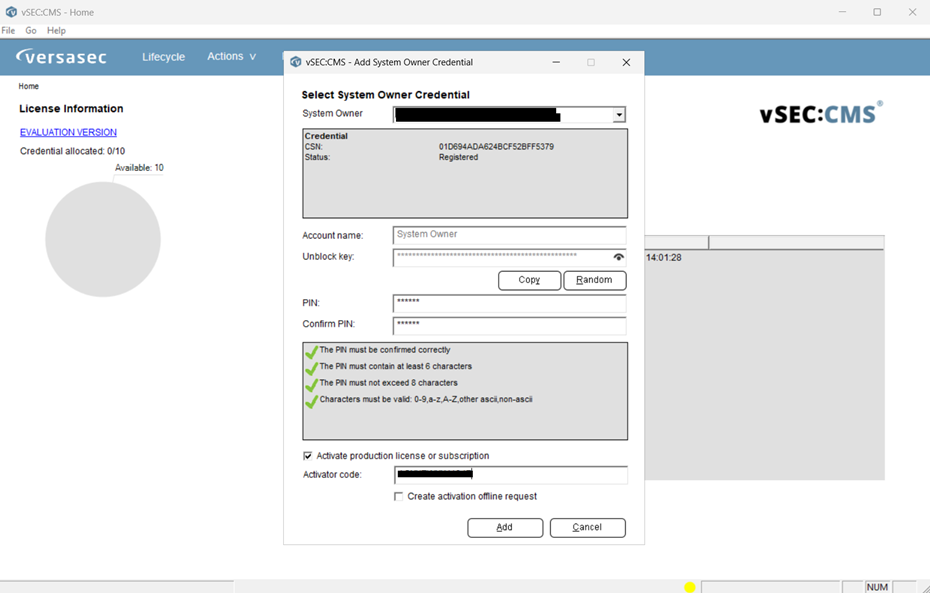
Task: Close the Add System Owner Credential dialog
Action: [x=626, y=62]
